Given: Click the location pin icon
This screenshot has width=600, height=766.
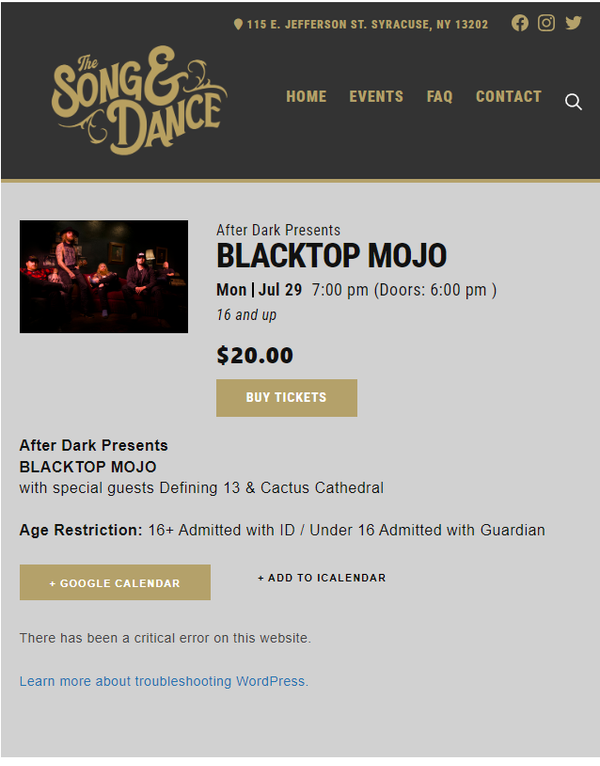Looking at the screenshot, I should pos(238,24).
